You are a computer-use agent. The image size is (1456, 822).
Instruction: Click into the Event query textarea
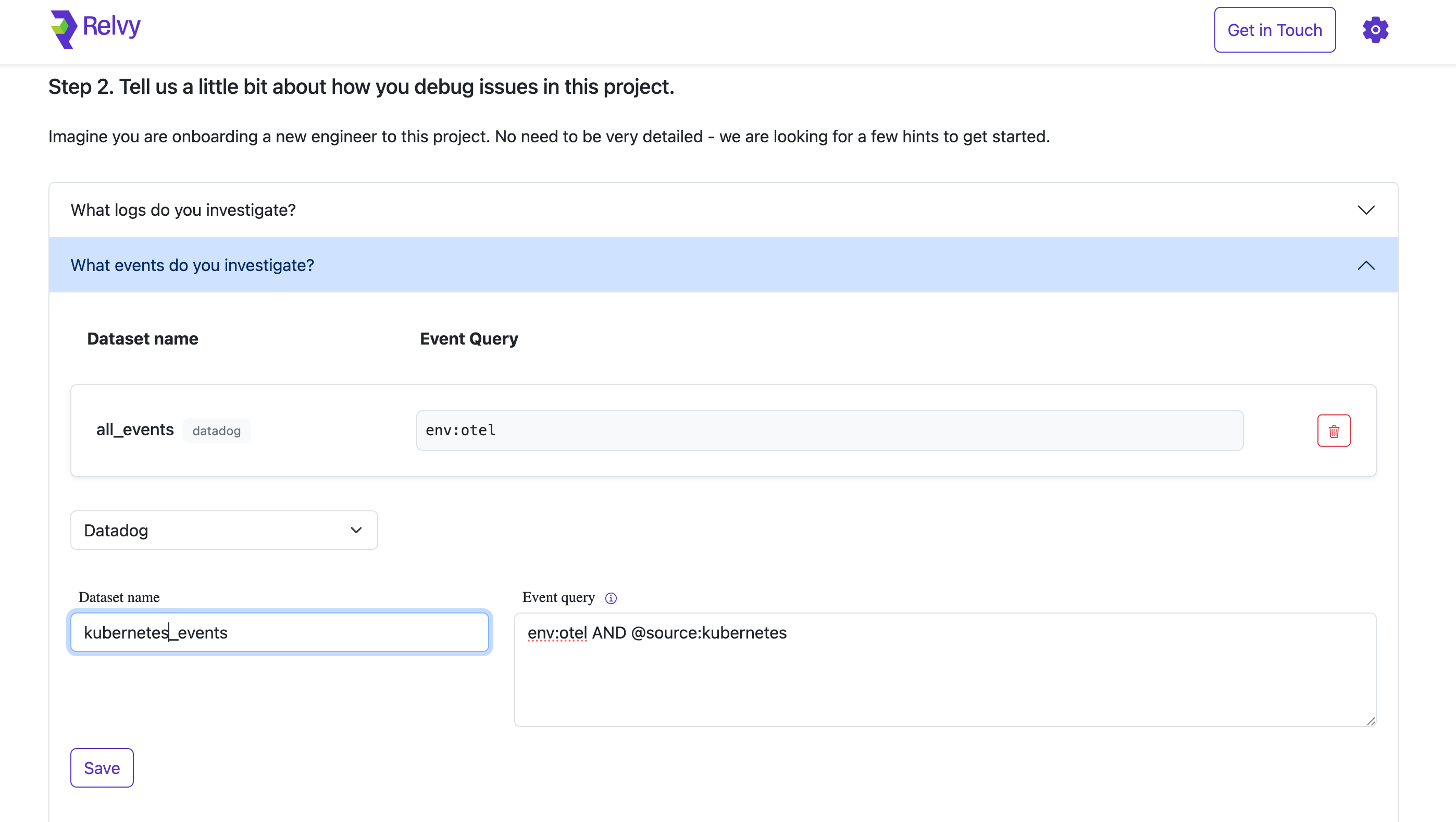(944, 669)
